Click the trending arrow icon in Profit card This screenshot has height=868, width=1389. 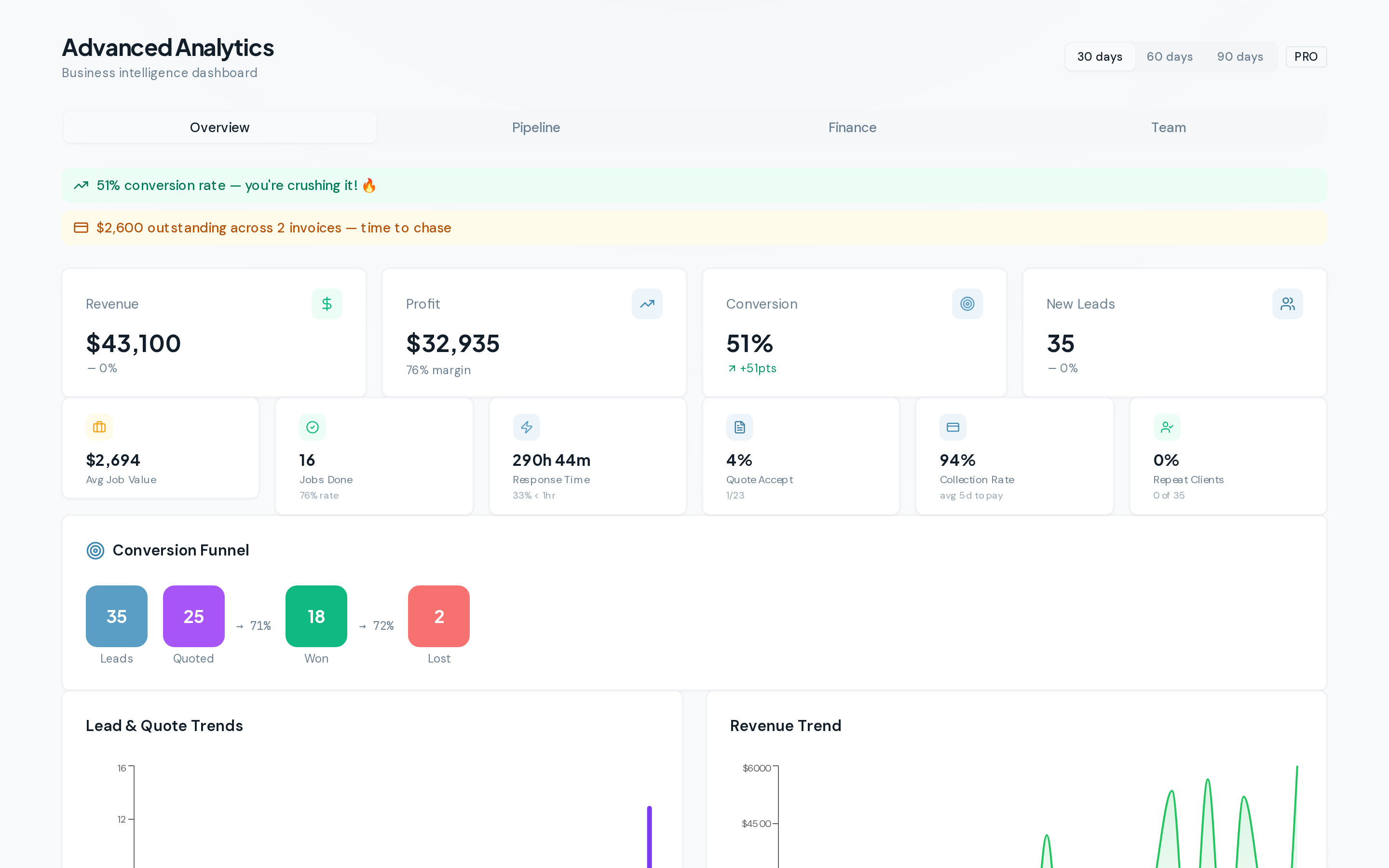(647, 304)
